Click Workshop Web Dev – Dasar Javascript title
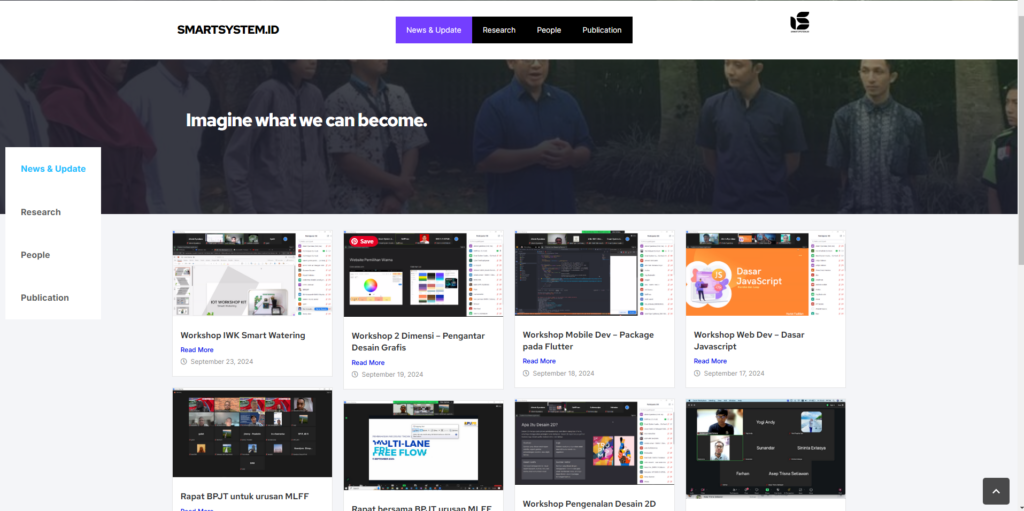1024x511 pixels. click(x=749, y=340)
